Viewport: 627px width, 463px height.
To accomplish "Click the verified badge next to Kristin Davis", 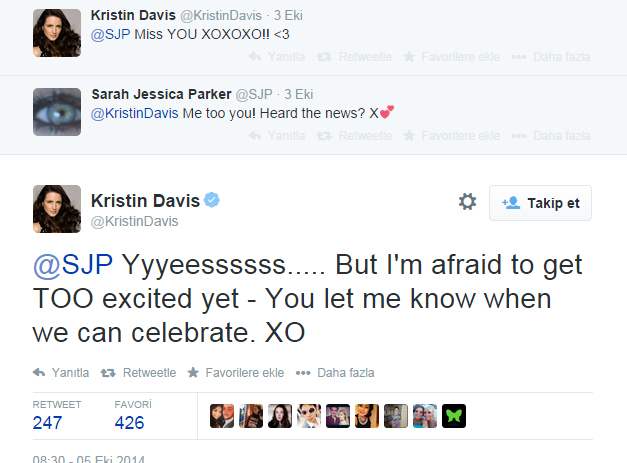I will 212,200.
